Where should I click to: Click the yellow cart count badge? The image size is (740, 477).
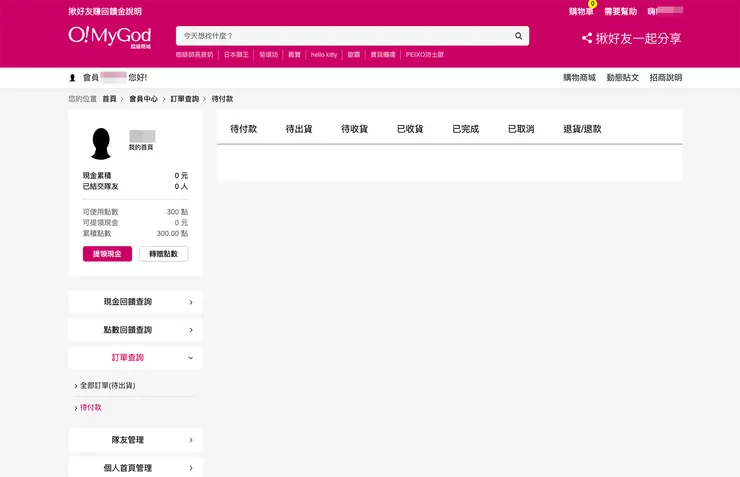coord(592,4)
